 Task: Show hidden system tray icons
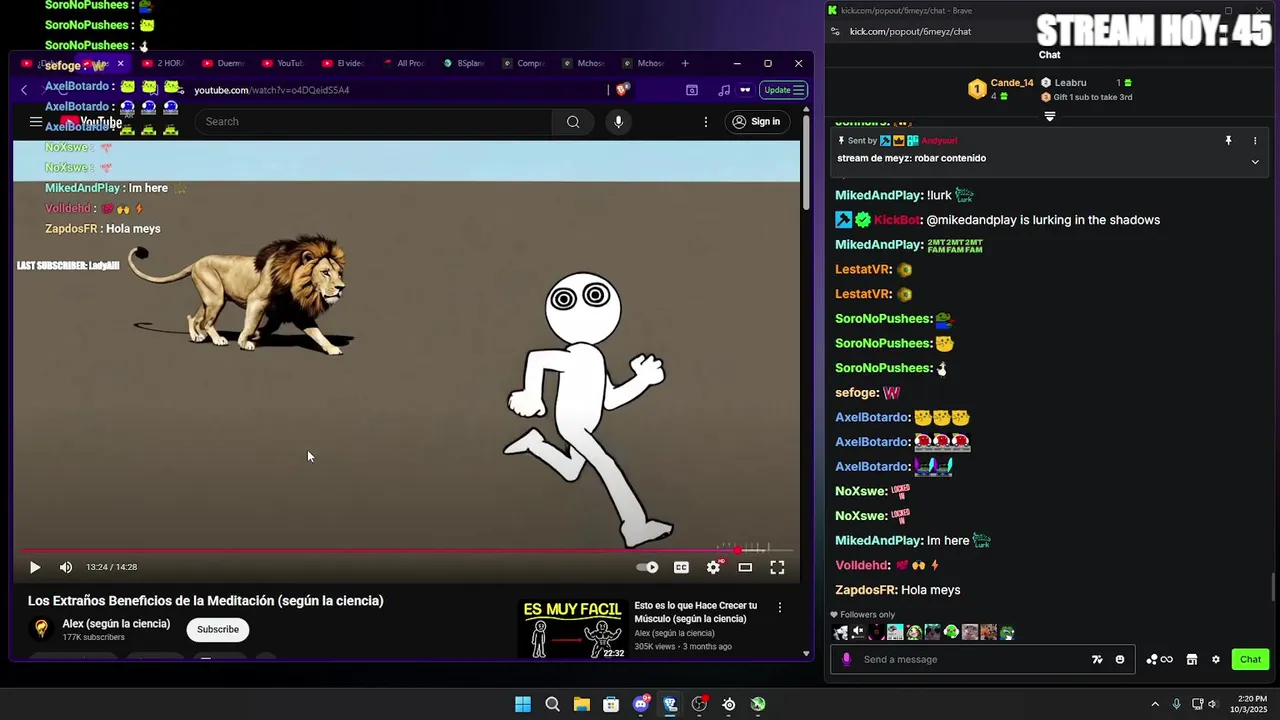tap(1155, 704)
